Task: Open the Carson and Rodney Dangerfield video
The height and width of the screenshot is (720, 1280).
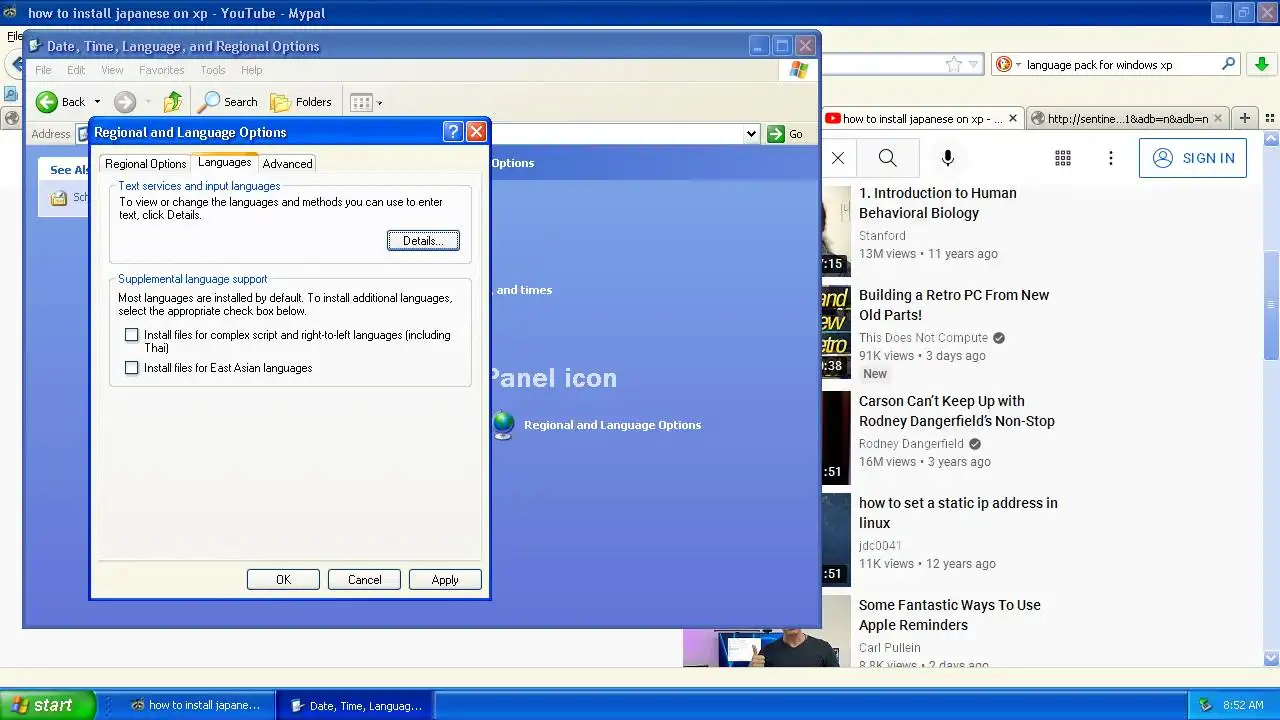Action: [x=957, y=411]
